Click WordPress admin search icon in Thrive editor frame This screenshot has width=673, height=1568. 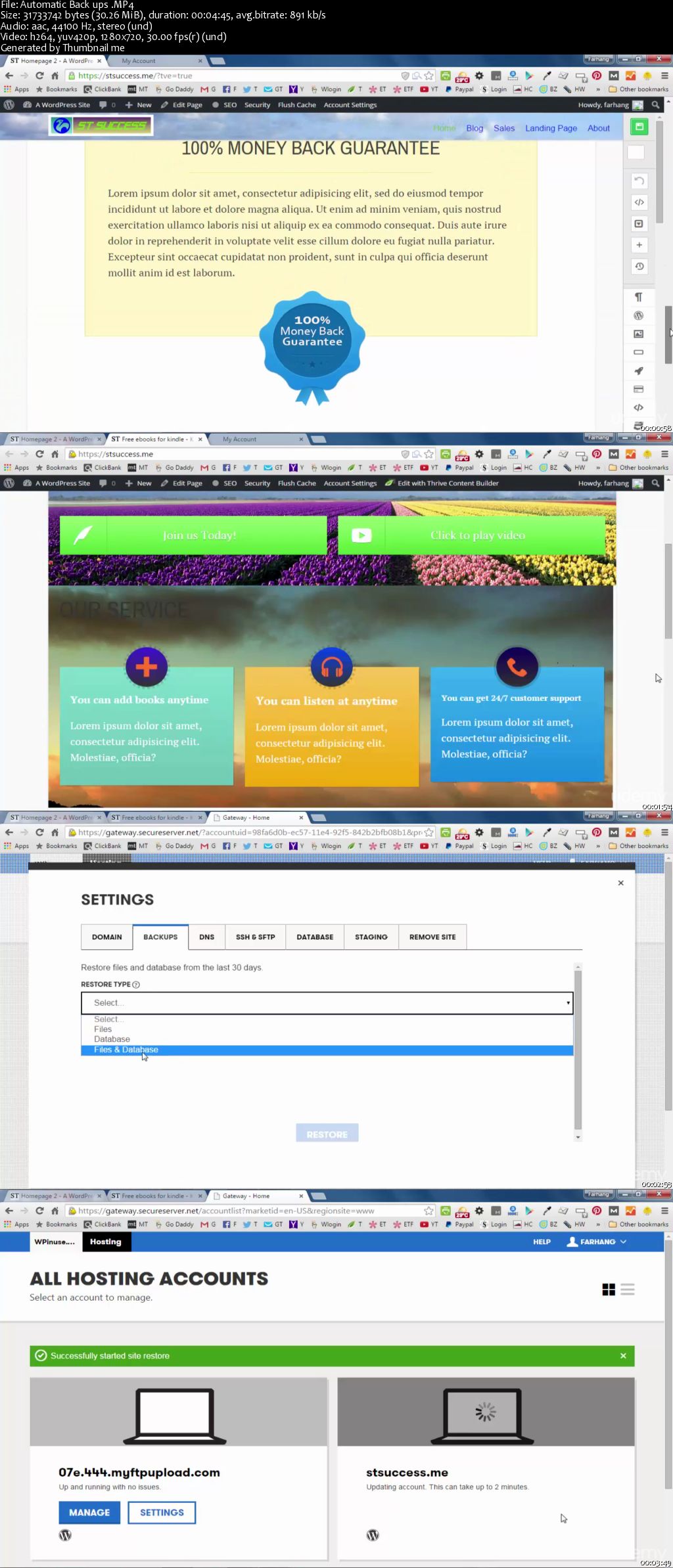tap(655, 105)
